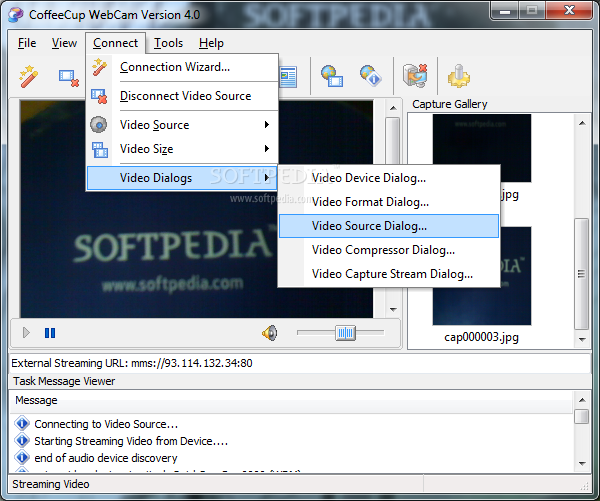600x501 pixels.
Task: Open Video Device Dialog...
Action: coord(389,178)
